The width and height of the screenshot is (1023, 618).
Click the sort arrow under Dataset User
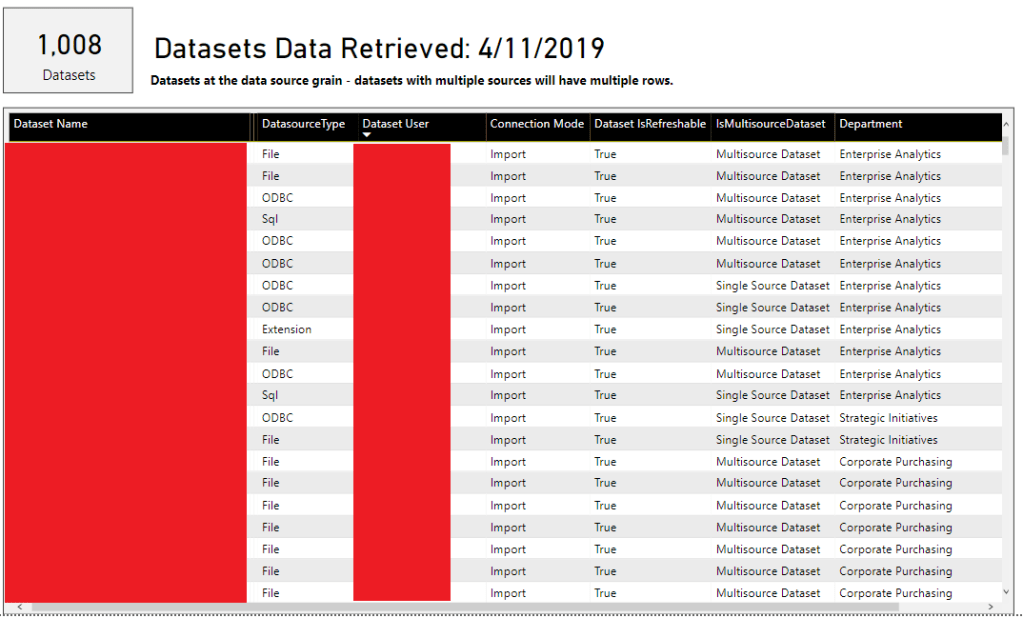pos(365,136)
